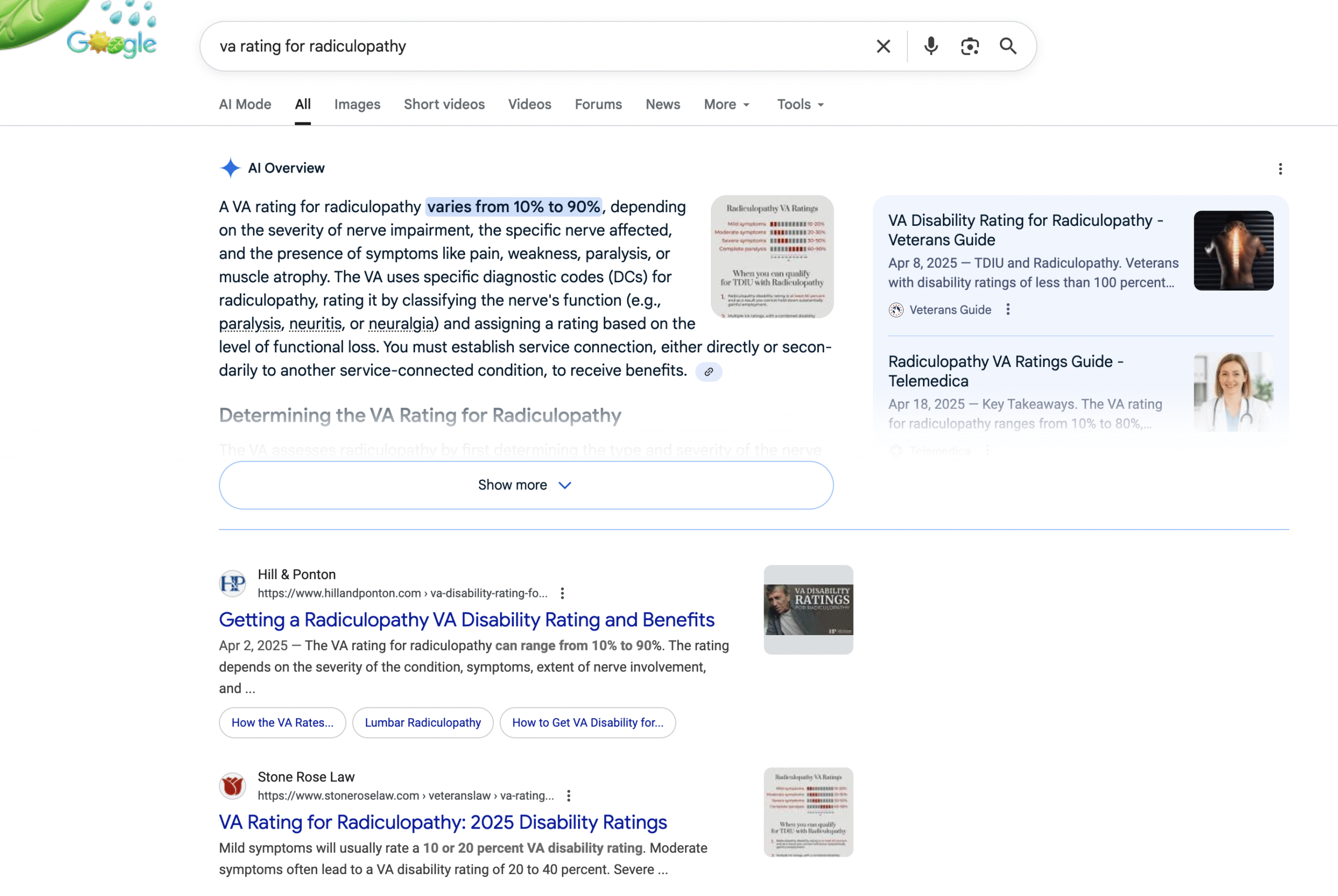Click the Google doodle logo
The height and width of the screenshot is (896, 1338).
point(111,43)
